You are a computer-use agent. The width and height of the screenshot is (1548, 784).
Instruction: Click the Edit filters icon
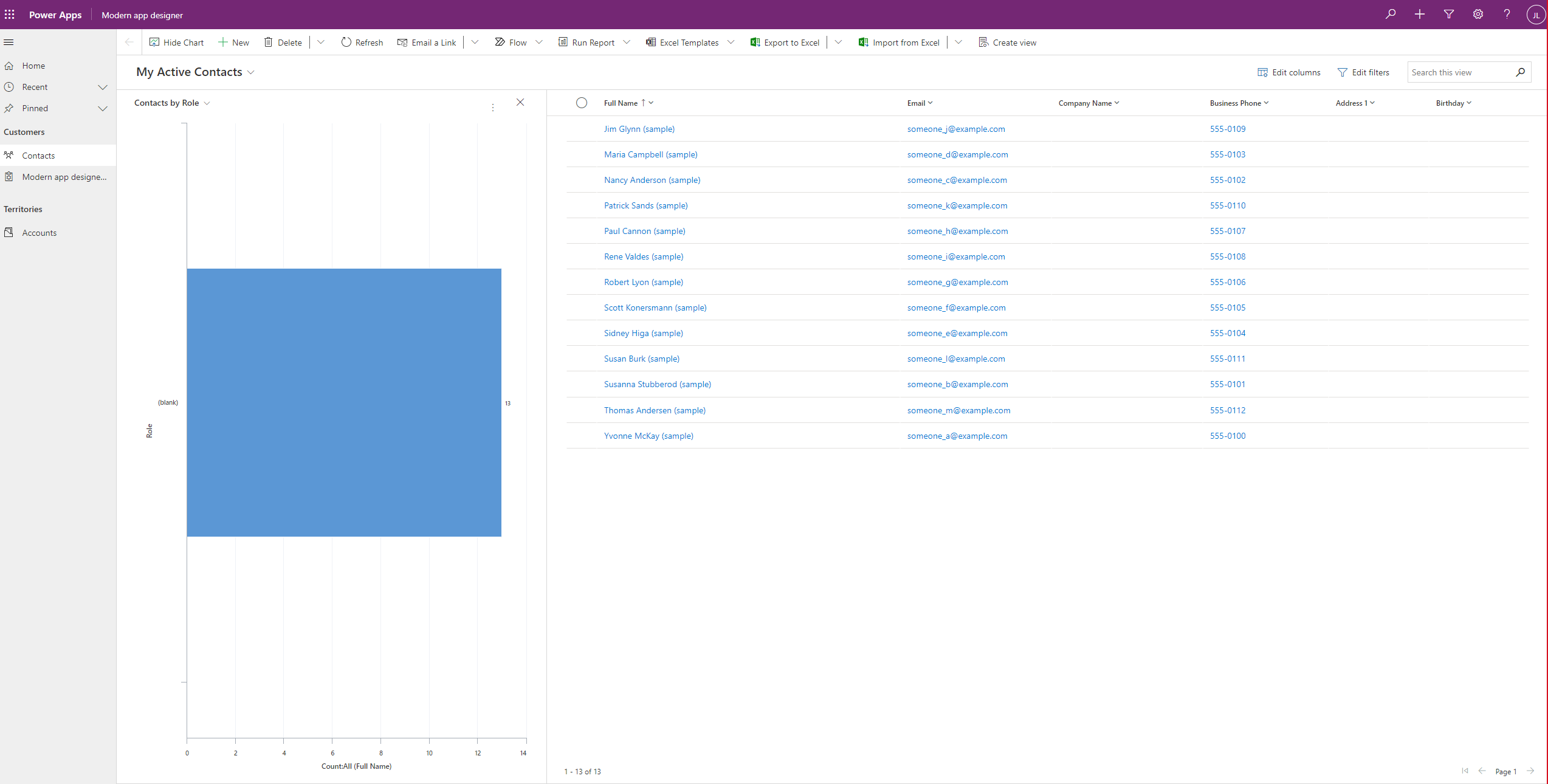[1340, 71]
